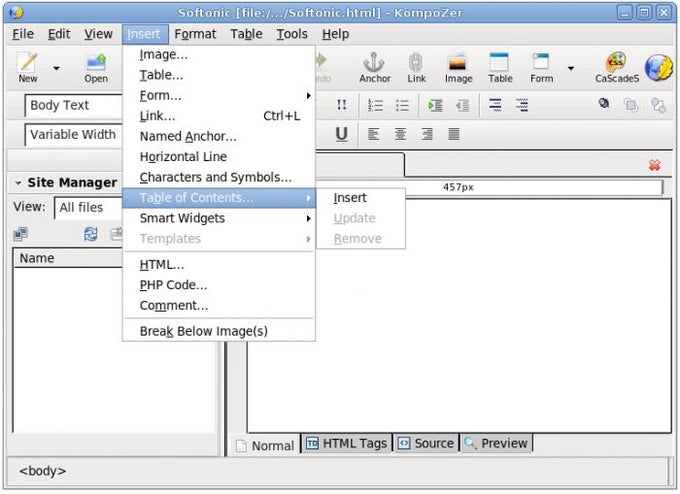Switch to Source view tab

click(426, 443)
